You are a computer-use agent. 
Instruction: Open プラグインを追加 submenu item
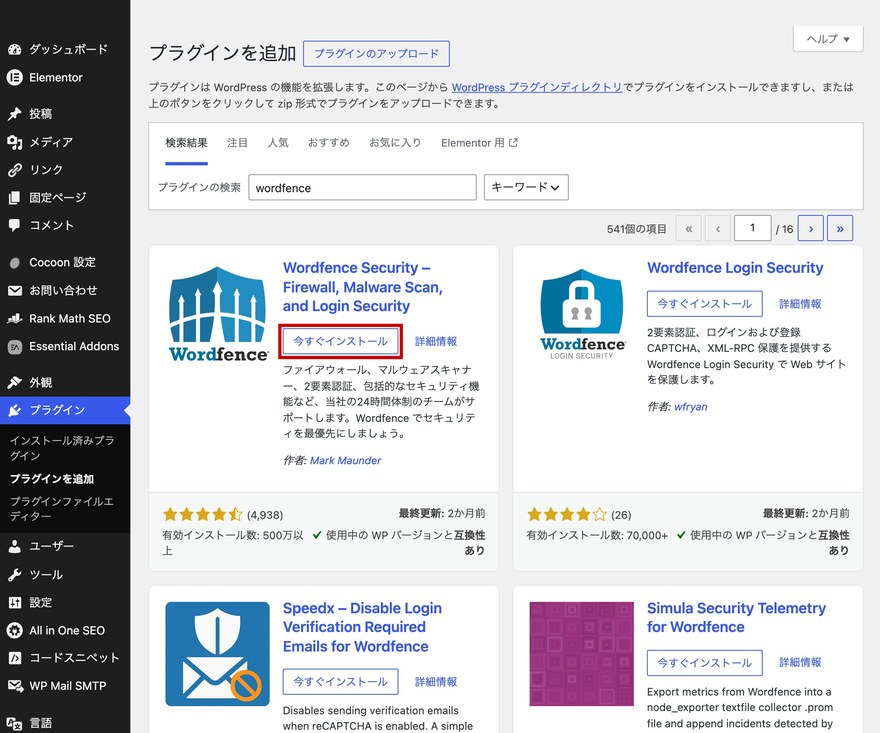(52, 479)
